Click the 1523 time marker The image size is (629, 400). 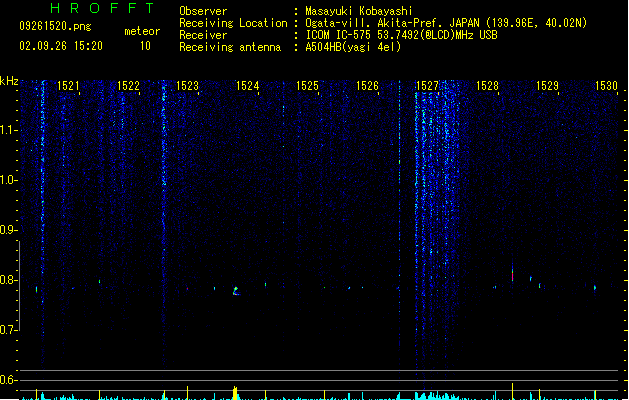[x=187, y=86]
